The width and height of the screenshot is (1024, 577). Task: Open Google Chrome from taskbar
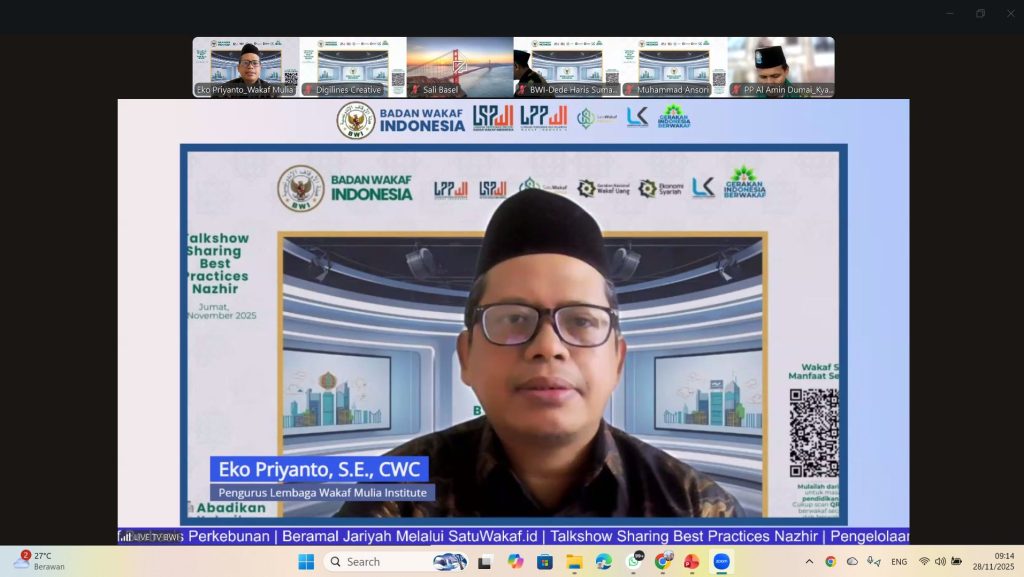[662, 562]
